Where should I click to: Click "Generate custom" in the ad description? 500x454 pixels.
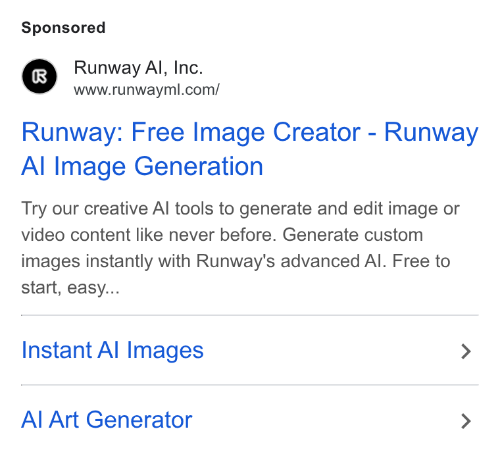[353, 235]
